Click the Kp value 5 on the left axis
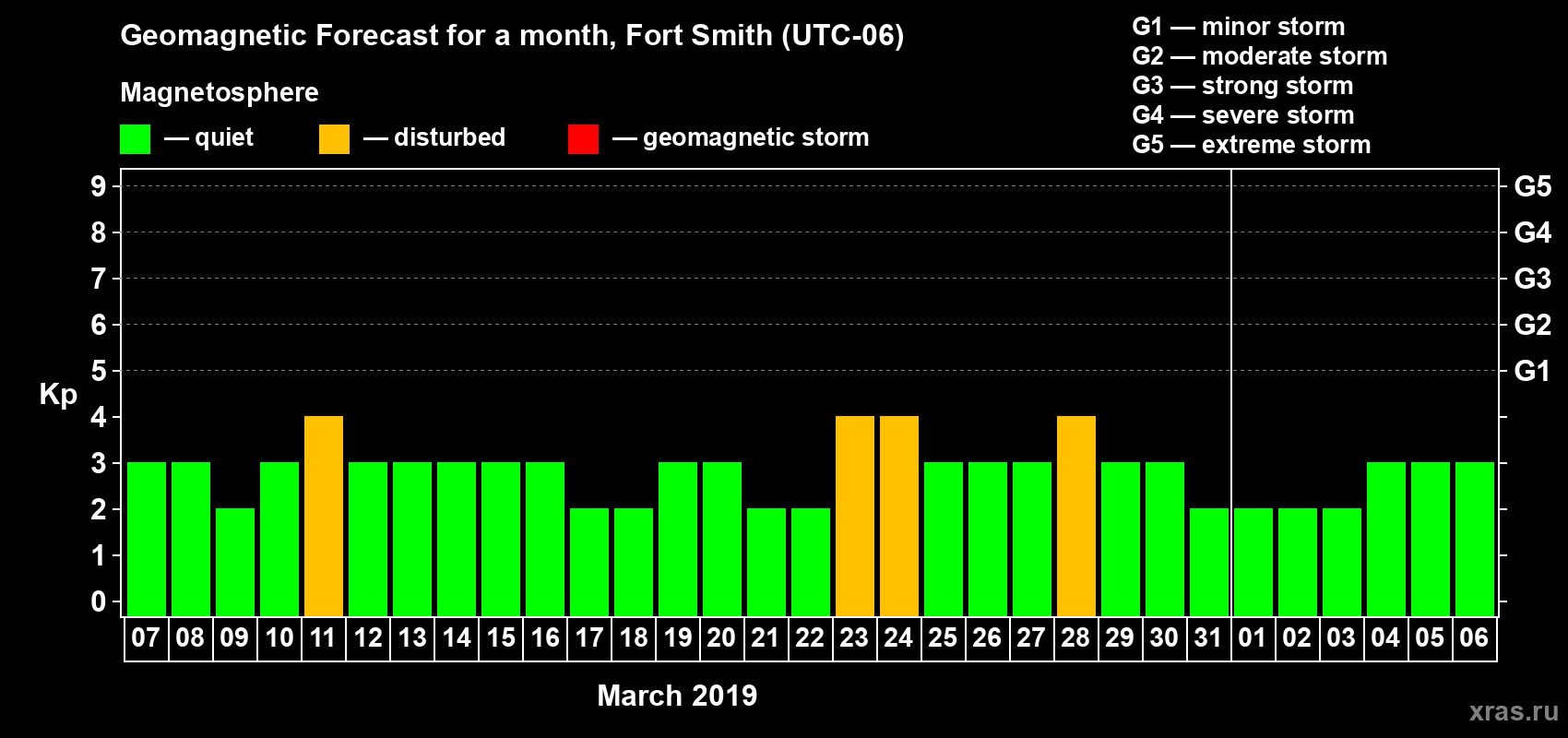1568x738 pixels. coord(99,371)
